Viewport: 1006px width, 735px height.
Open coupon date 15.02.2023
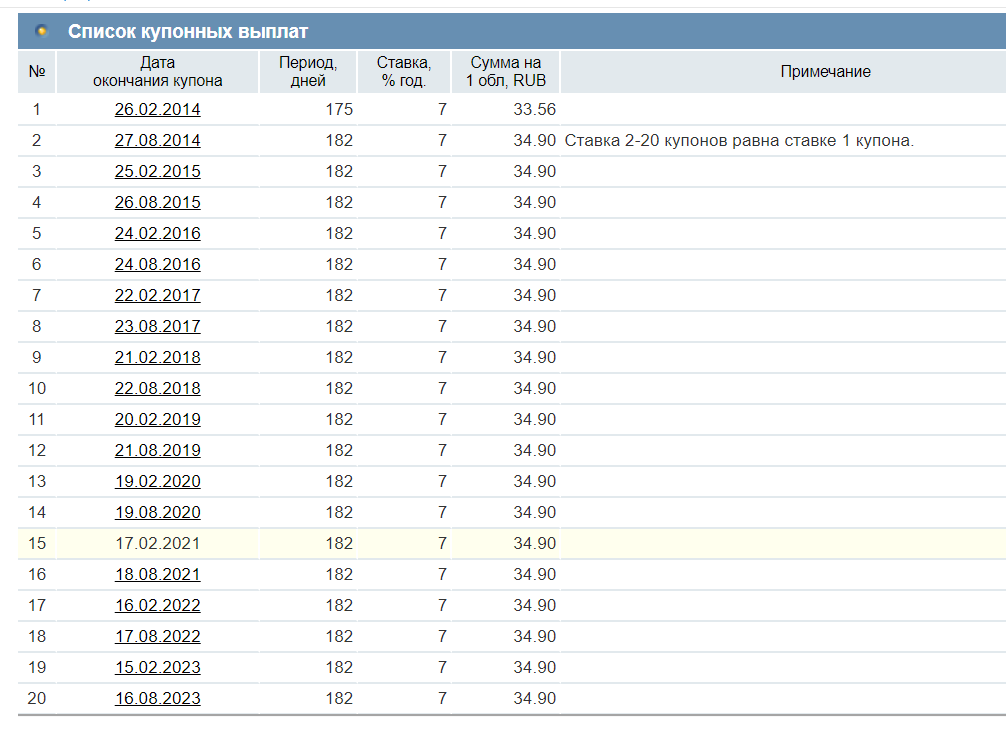tap(157, 668)
